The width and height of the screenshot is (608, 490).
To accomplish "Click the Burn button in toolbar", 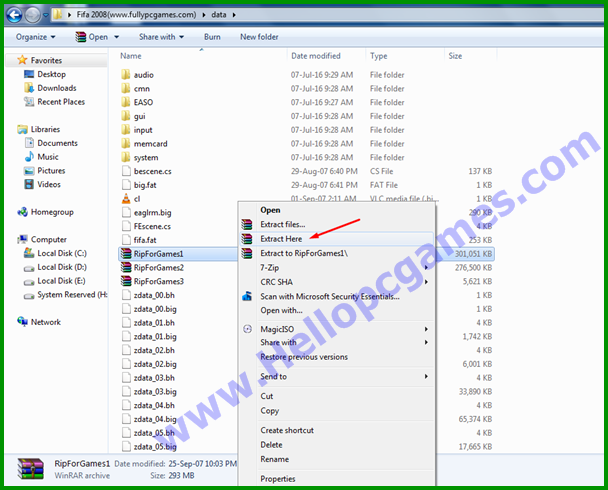I will click(x=212, y=37).
